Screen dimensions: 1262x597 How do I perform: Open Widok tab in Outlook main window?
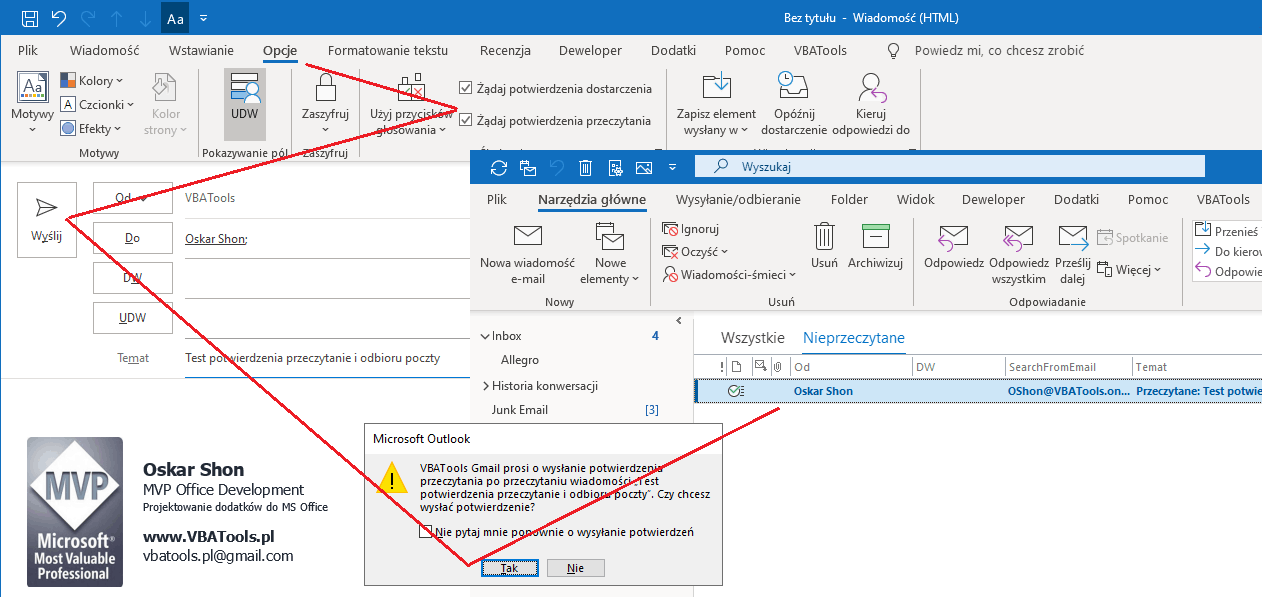915,199
